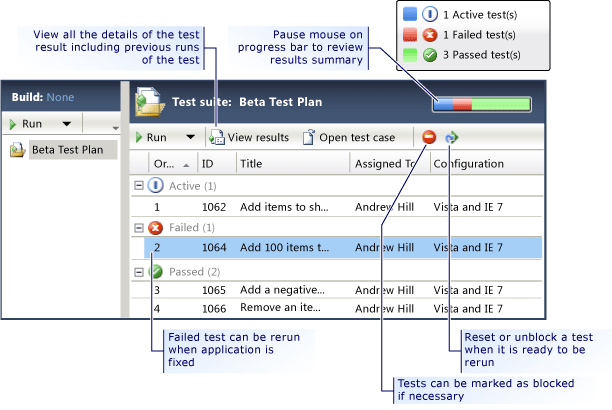Click the None build link
The height and width of the screenshot is (410, 612).
click(x=60, y=97)
